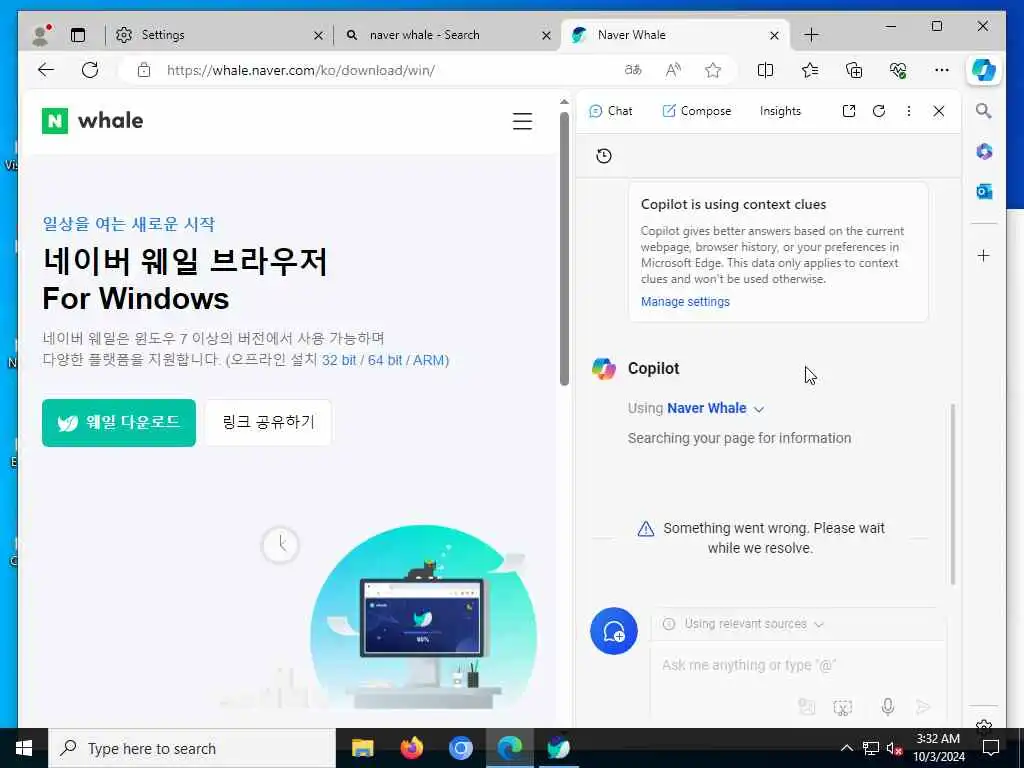Close the Copilot pane
The height and width of the screenshot is (768, 1024).
click(x=938, y=111)
